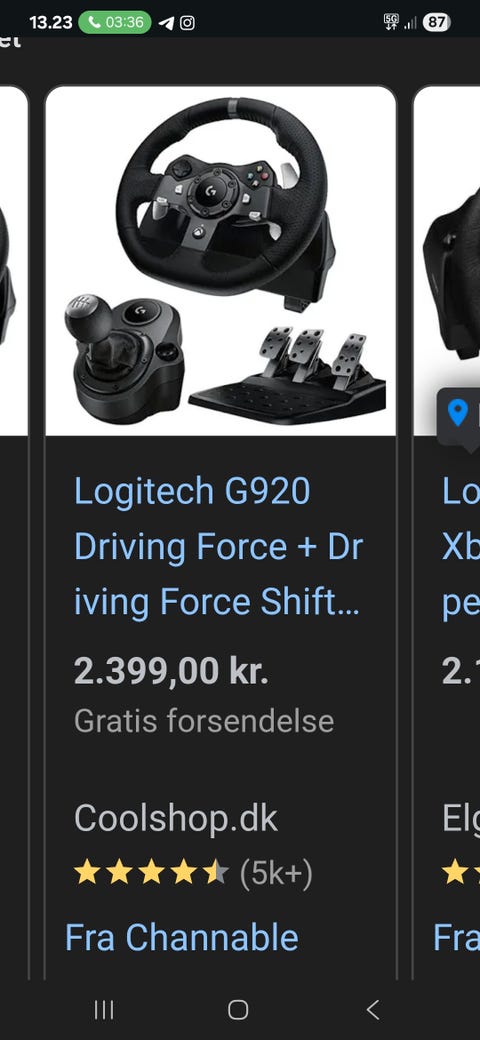Open Logitech G920 Driving Force product title
480x1040 pixels.
(219, 547)
